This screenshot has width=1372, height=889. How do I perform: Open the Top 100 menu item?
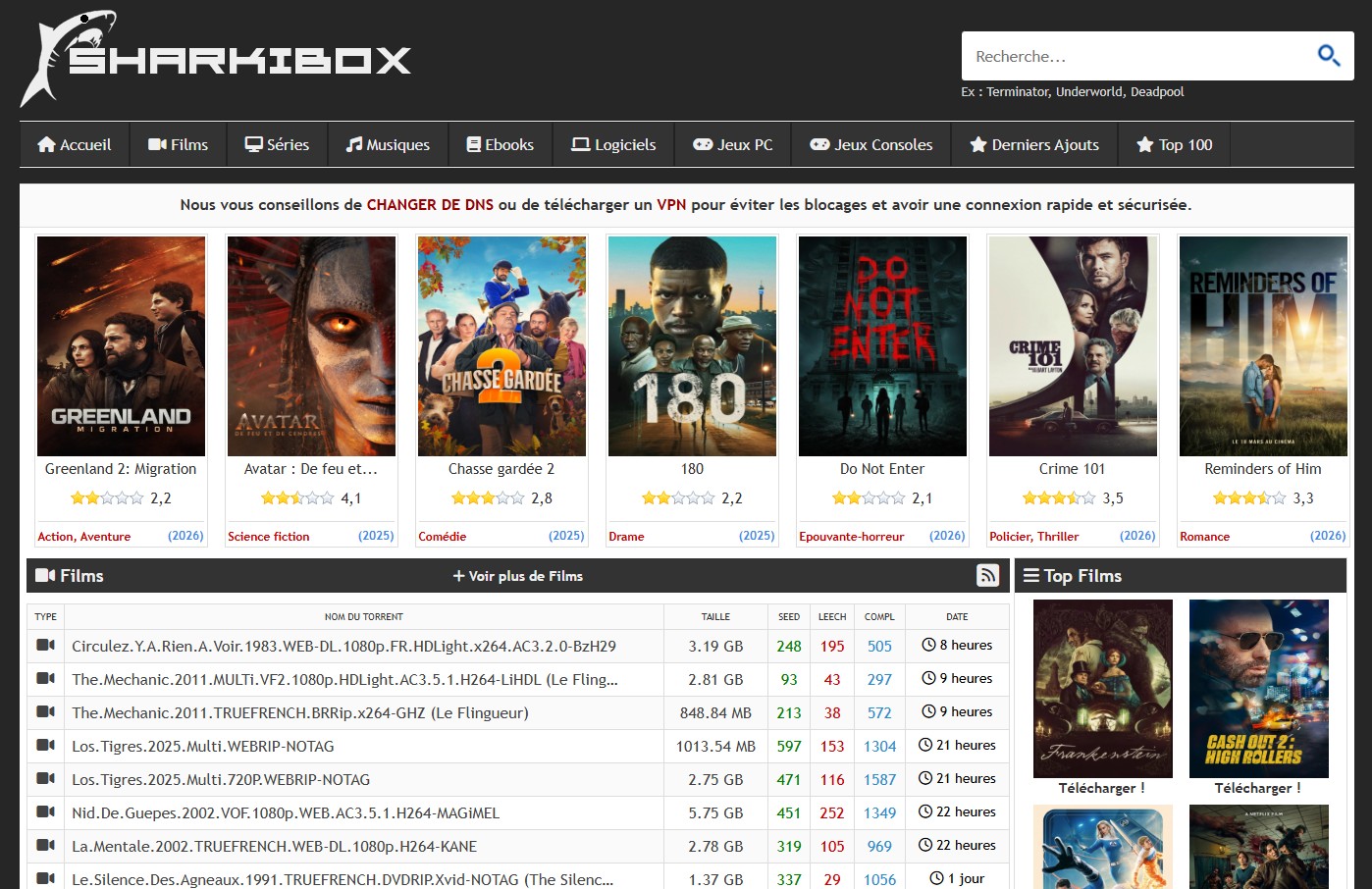coord(1175,144)
